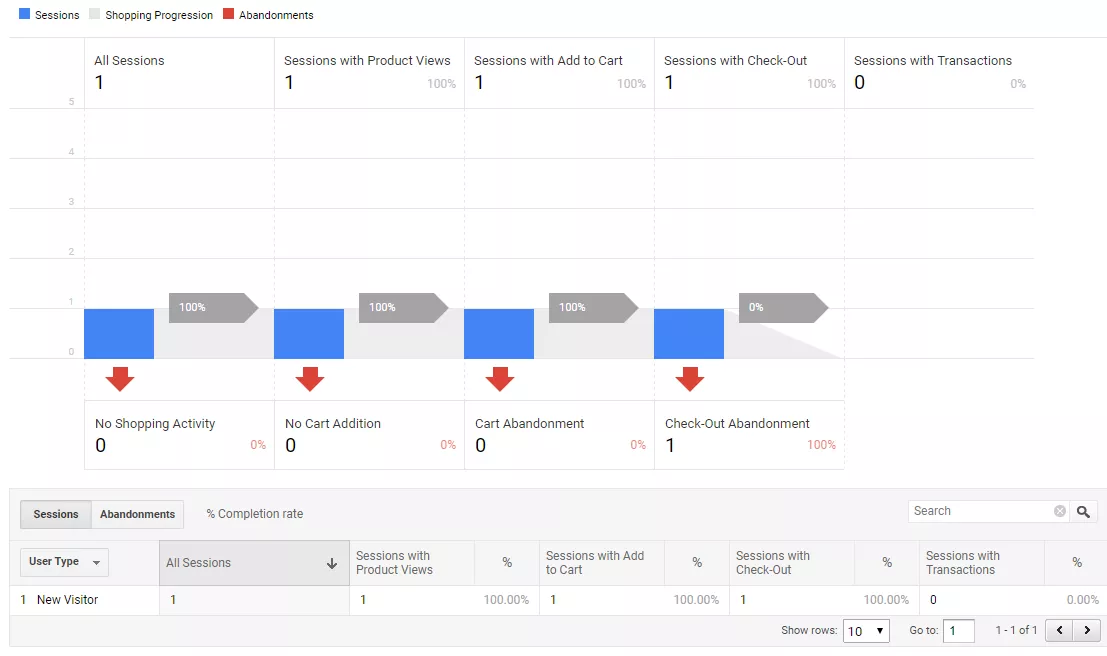
Task: Click the Cart Abandonment box
Action: tap(559, 435)
